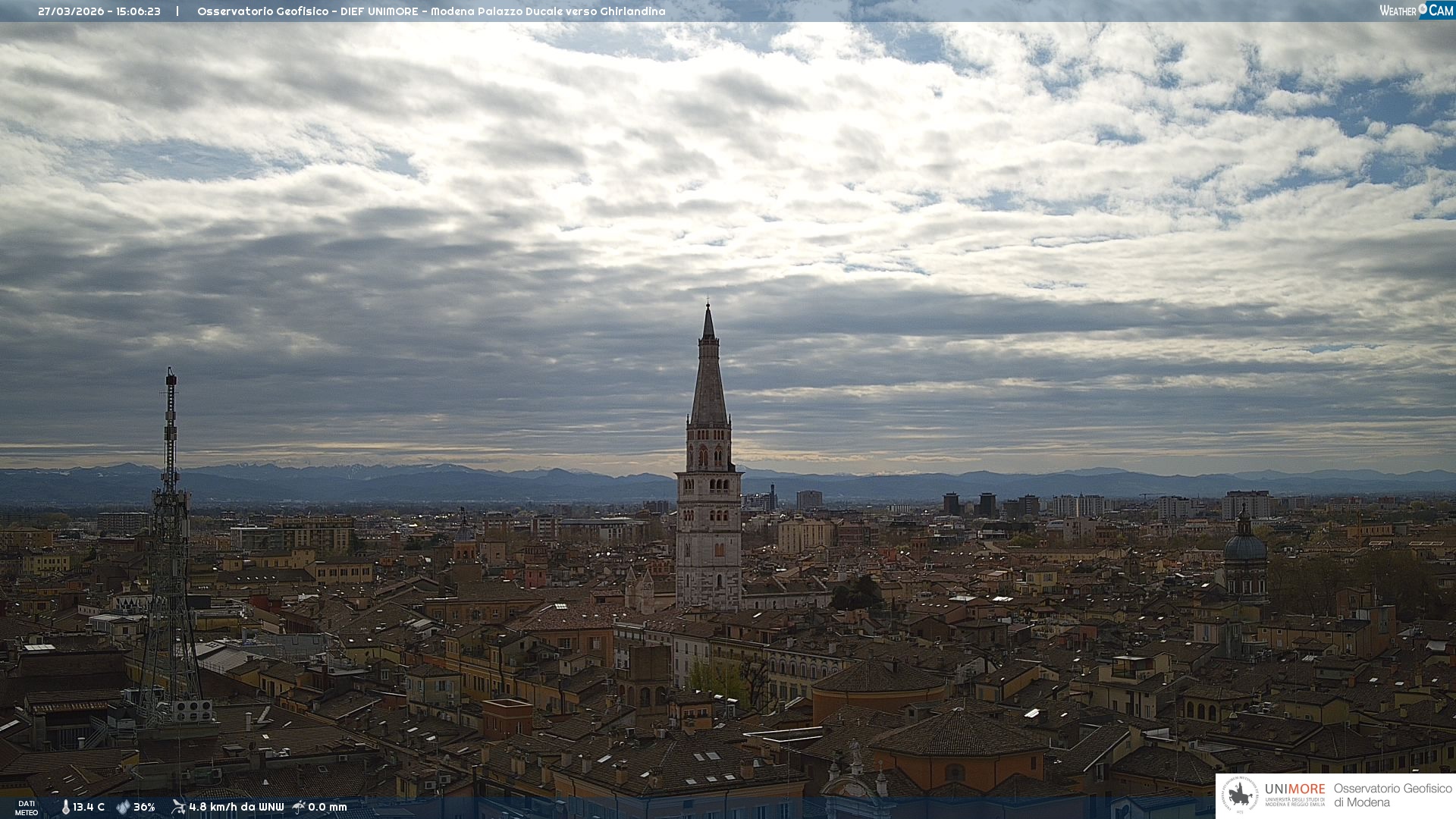Click the Università degli Studi subtitle text

point(1294,802)
